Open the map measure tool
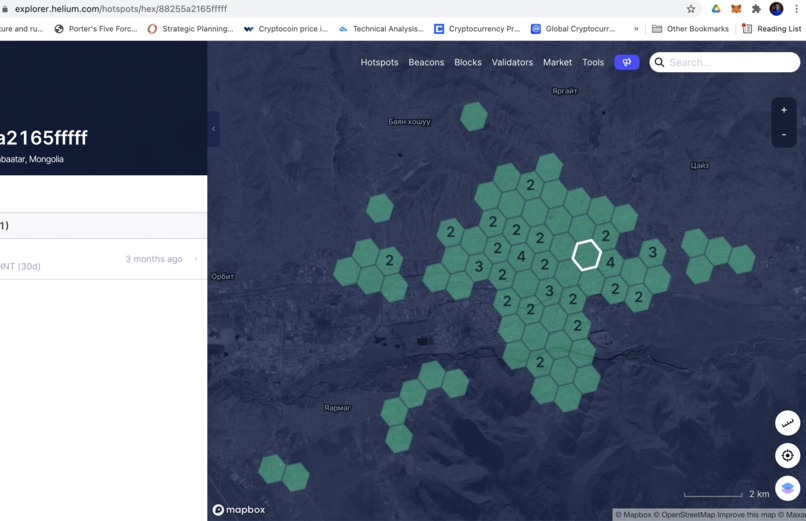Image resolution: width=806 pixels, height=521 pixels. pyautogui.click(x=787, y=423)
